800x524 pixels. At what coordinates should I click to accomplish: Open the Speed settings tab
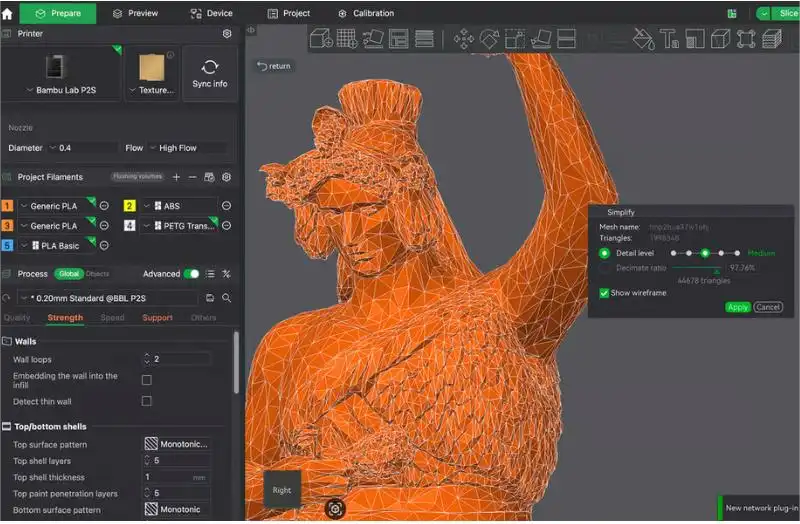tap(112, 317)
